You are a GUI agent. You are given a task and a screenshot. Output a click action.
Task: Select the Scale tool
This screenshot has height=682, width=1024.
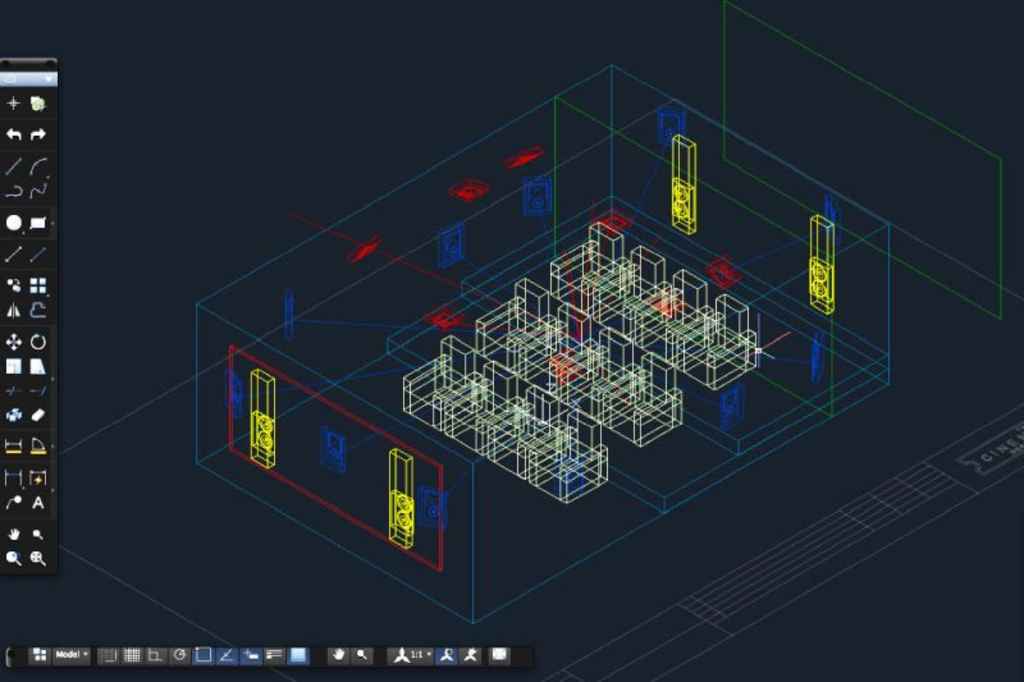click(x=14, y=366)
